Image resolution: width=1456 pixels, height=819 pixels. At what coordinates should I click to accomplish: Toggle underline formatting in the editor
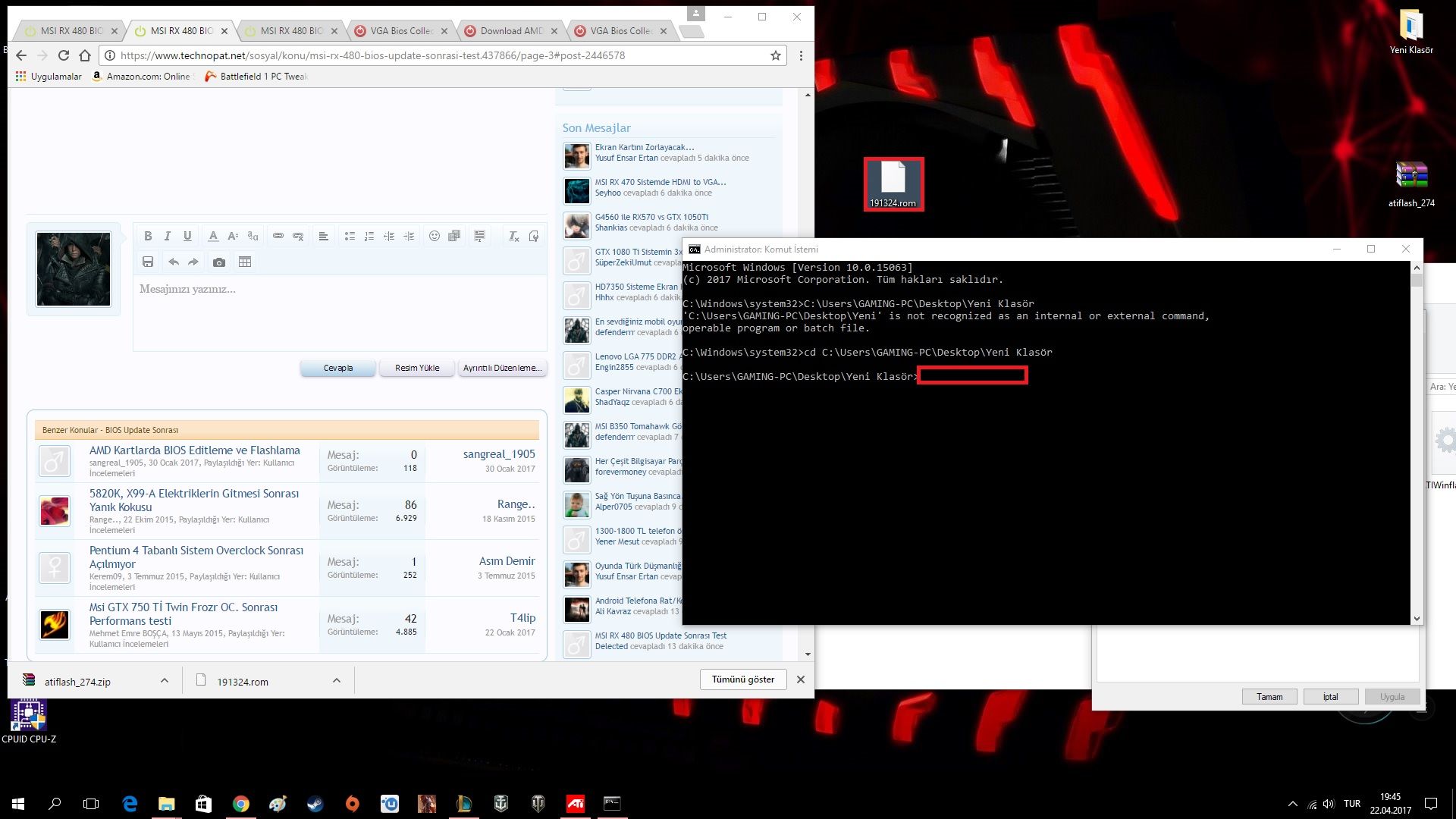[x=187, y=236]
